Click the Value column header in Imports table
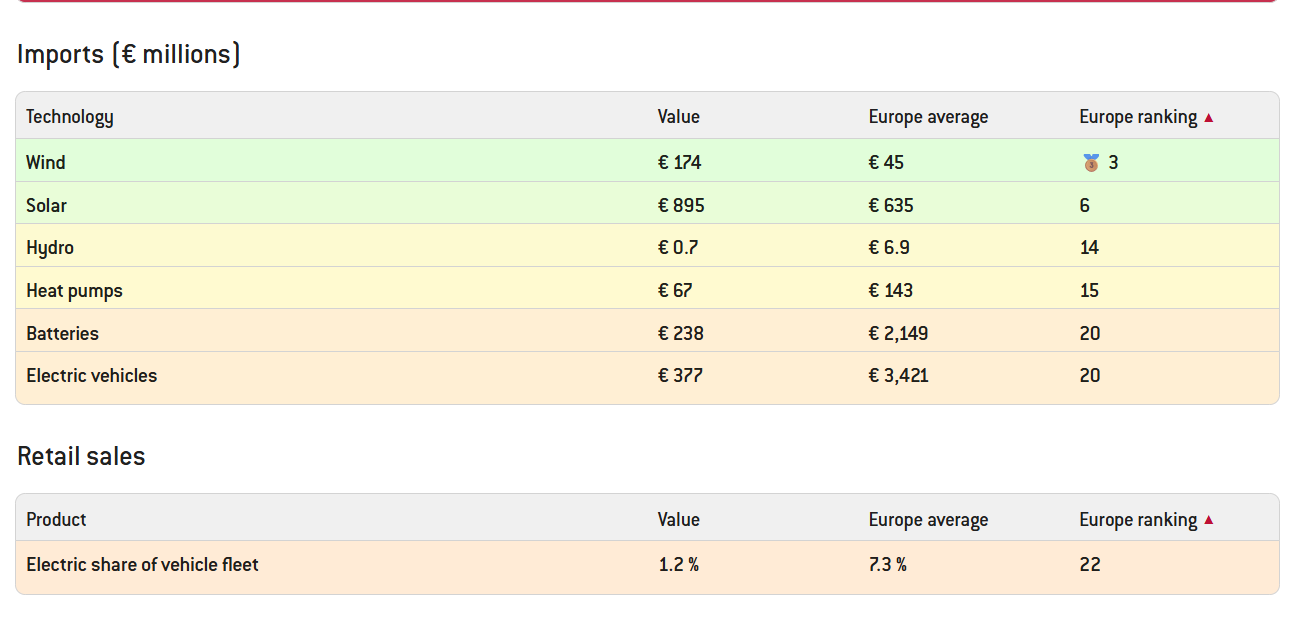This screenshot has width=1309, height=621. (679, 116)
